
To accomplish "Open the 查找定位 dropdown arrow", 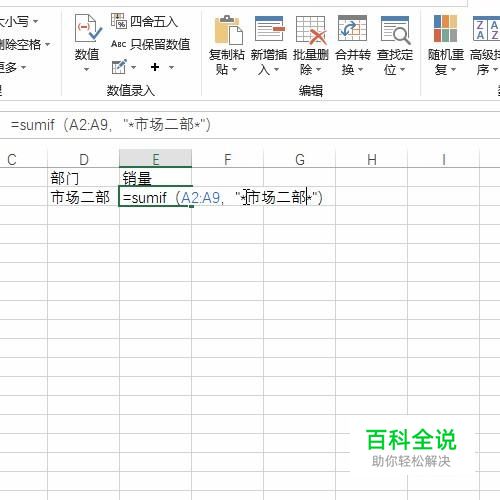I will coord(402,70).
